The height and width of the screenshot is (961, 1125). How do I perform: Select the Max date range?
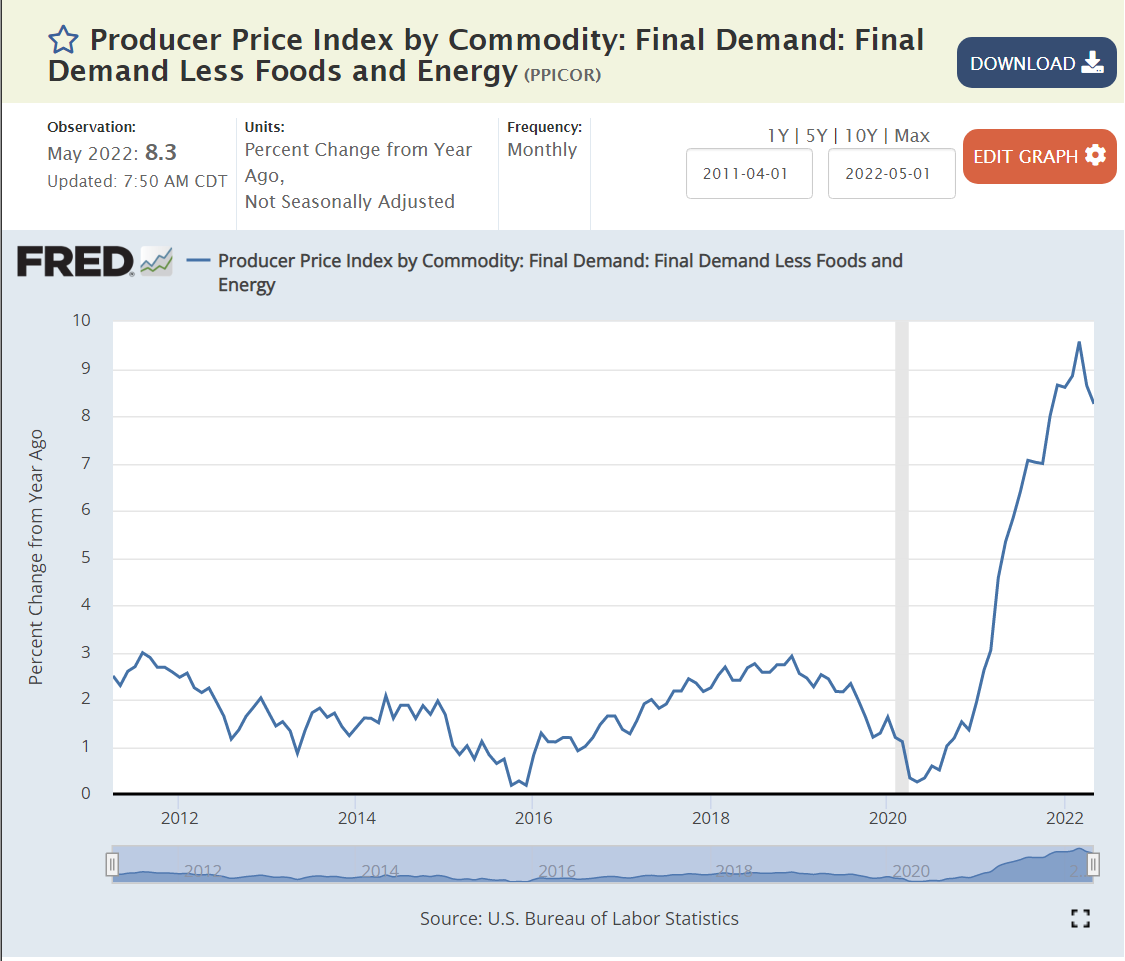tap(912, 136)
